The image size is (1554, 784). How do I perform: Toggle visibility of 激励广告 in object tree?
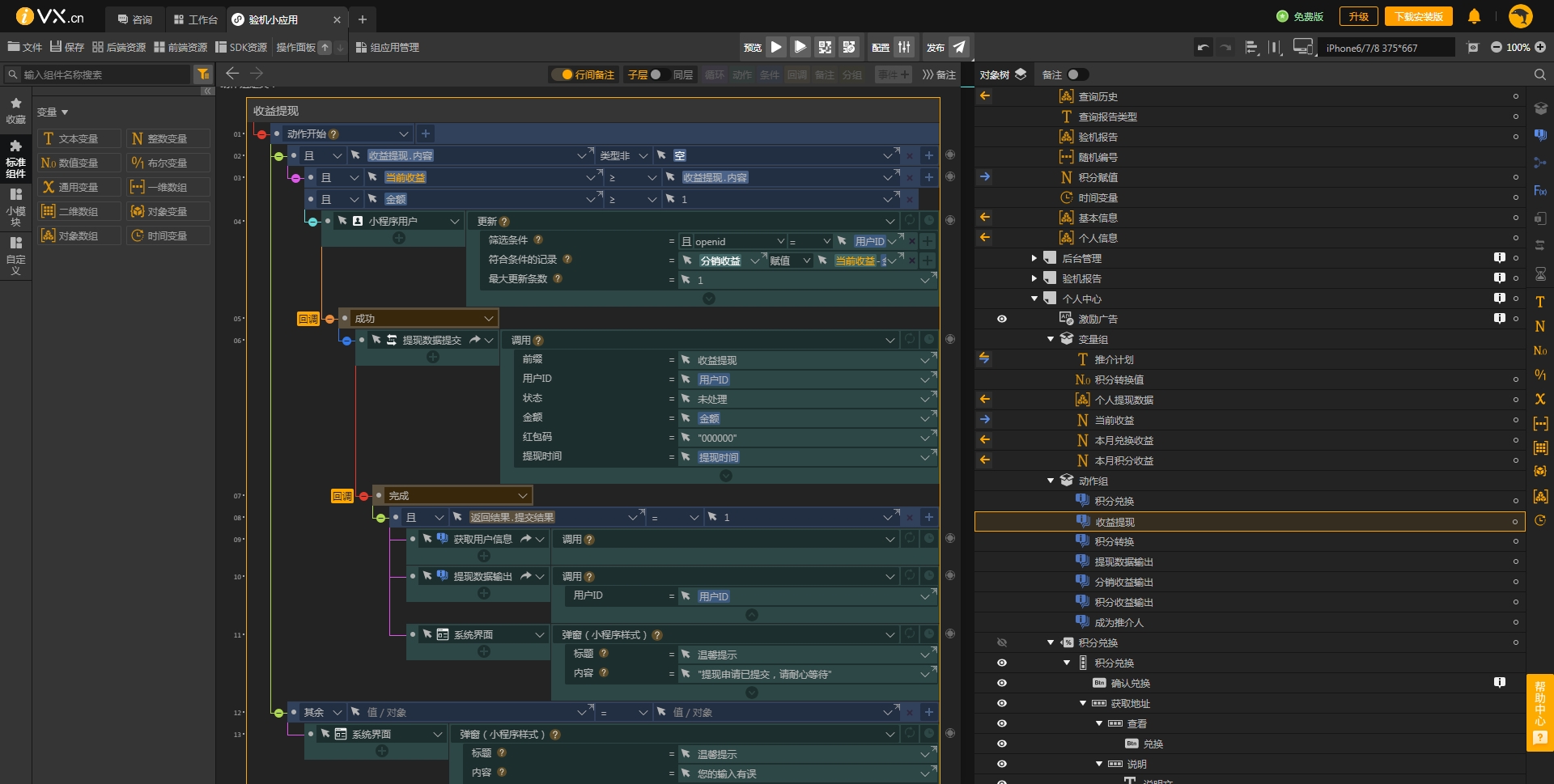[1002, 319]
